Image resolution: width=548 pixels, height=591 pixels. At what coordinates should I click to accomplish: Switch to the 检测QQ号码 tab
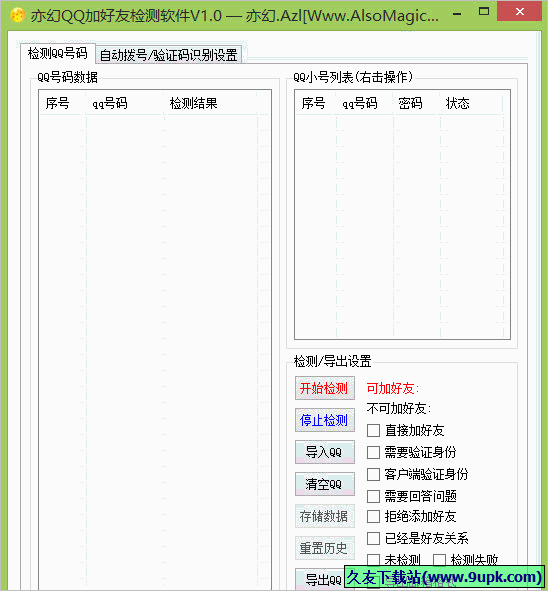(58, 53)
